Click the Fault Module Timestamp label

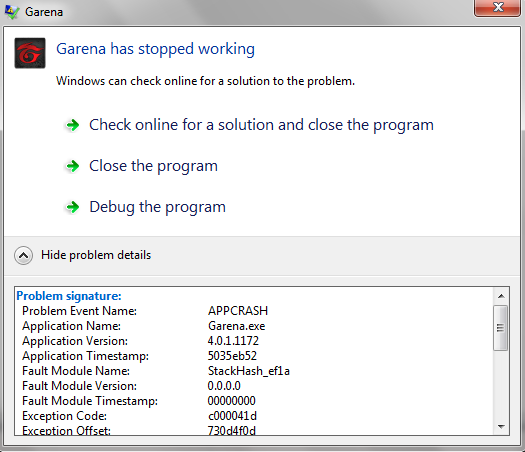90,401
